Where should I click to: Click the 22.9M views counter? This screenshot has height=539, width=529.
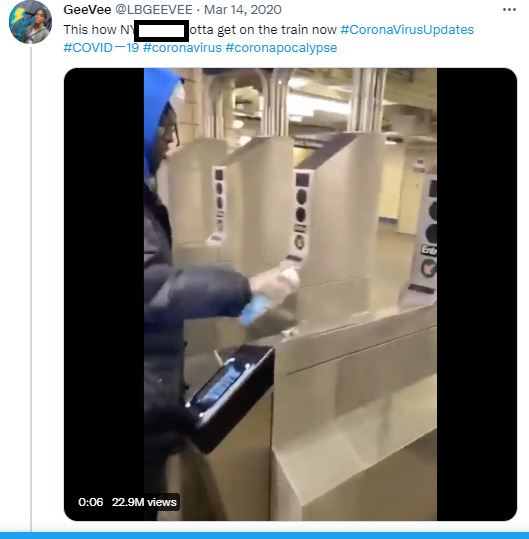144,502
